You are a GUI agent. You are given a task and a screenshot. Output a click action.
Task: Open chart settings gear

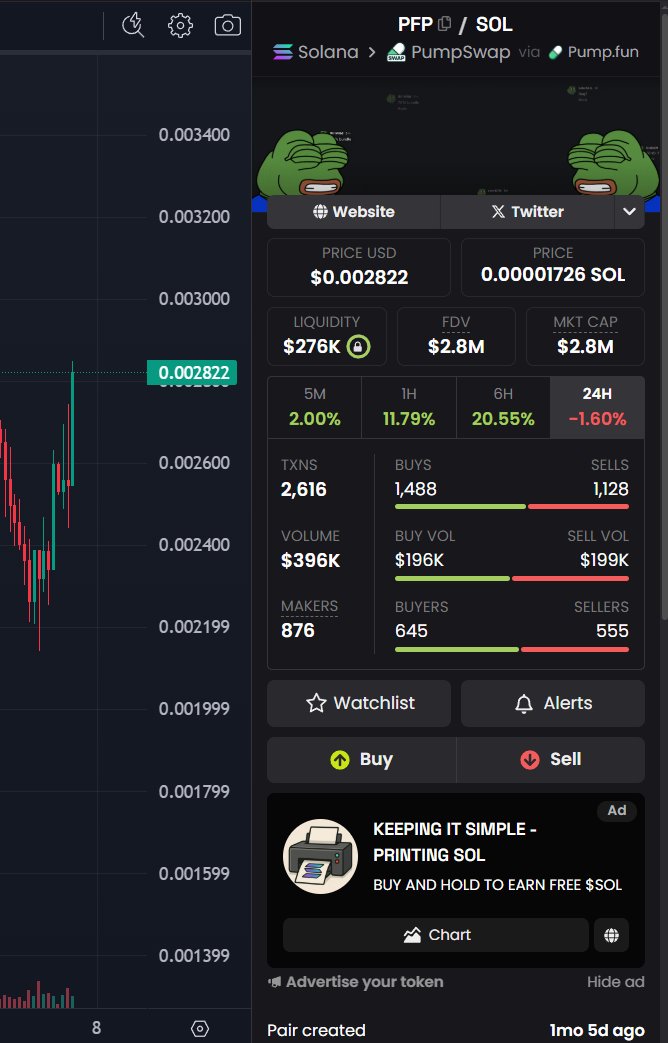coord(180,25)
